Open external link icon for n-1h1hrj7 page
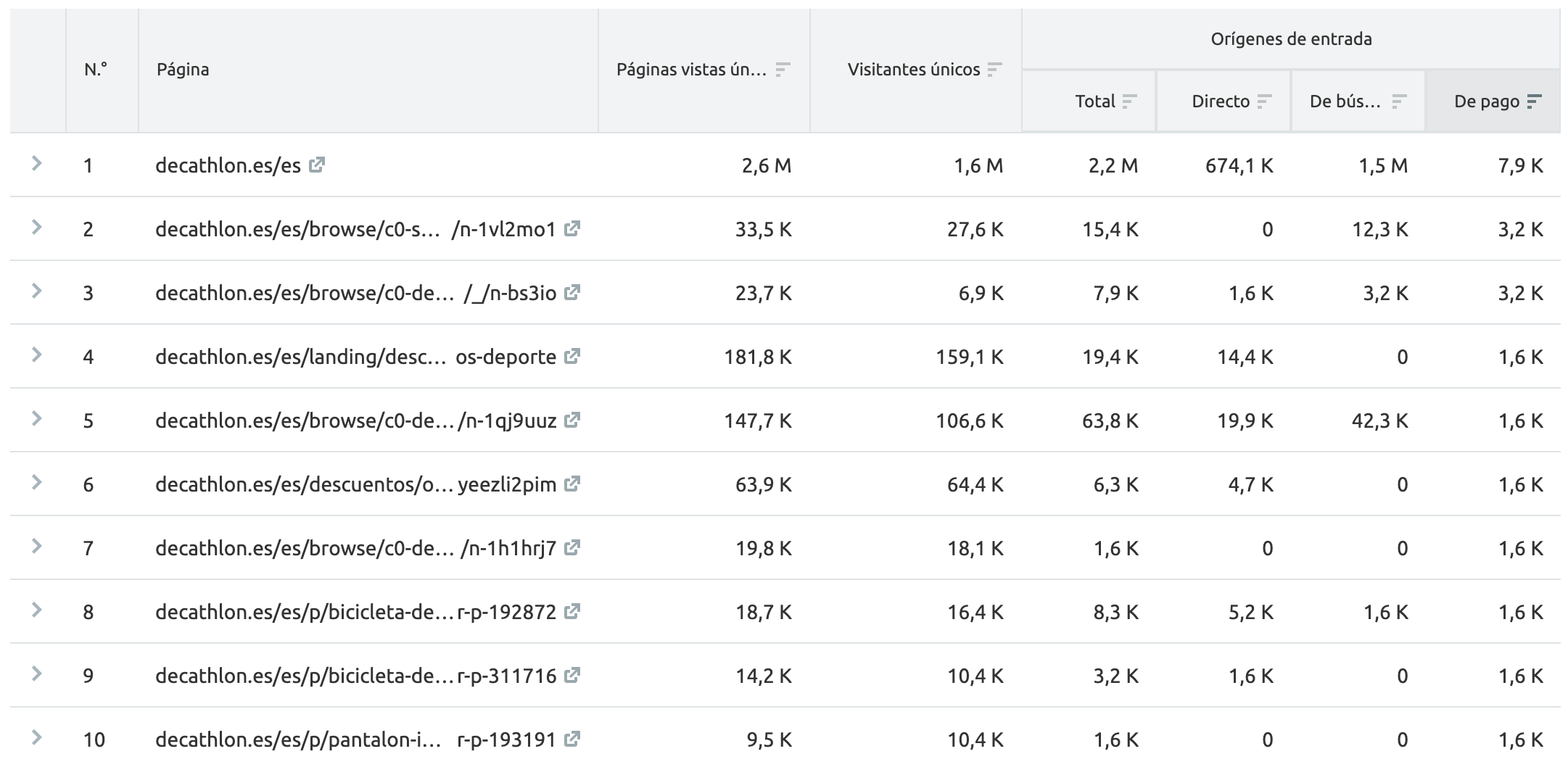This screenshot has height=767, width=1568. click(572, 548)
